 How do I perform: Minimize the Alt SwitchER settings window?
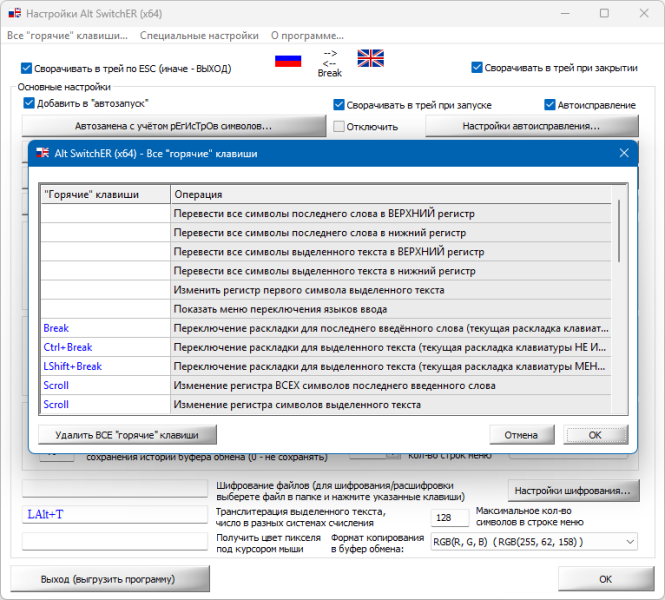[x=565, y=13]
